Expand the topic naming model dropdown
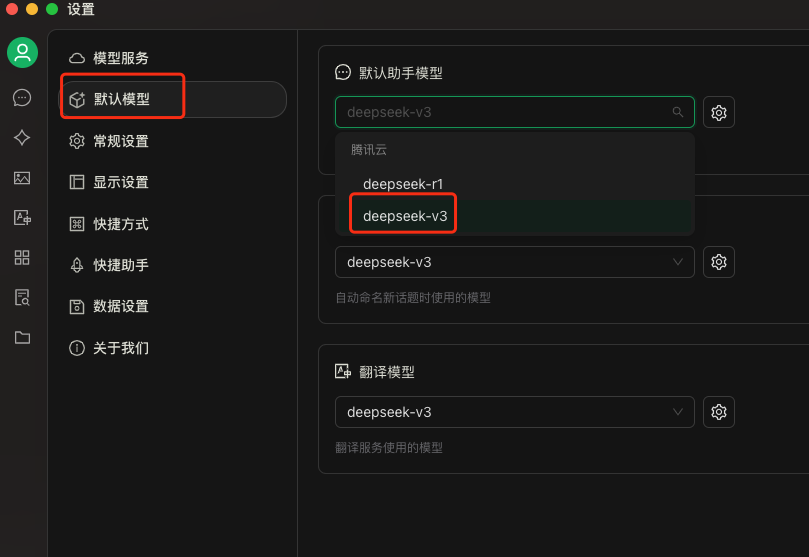Image resolution: width=809 pixels, height=557 pixels. [514, 262]
